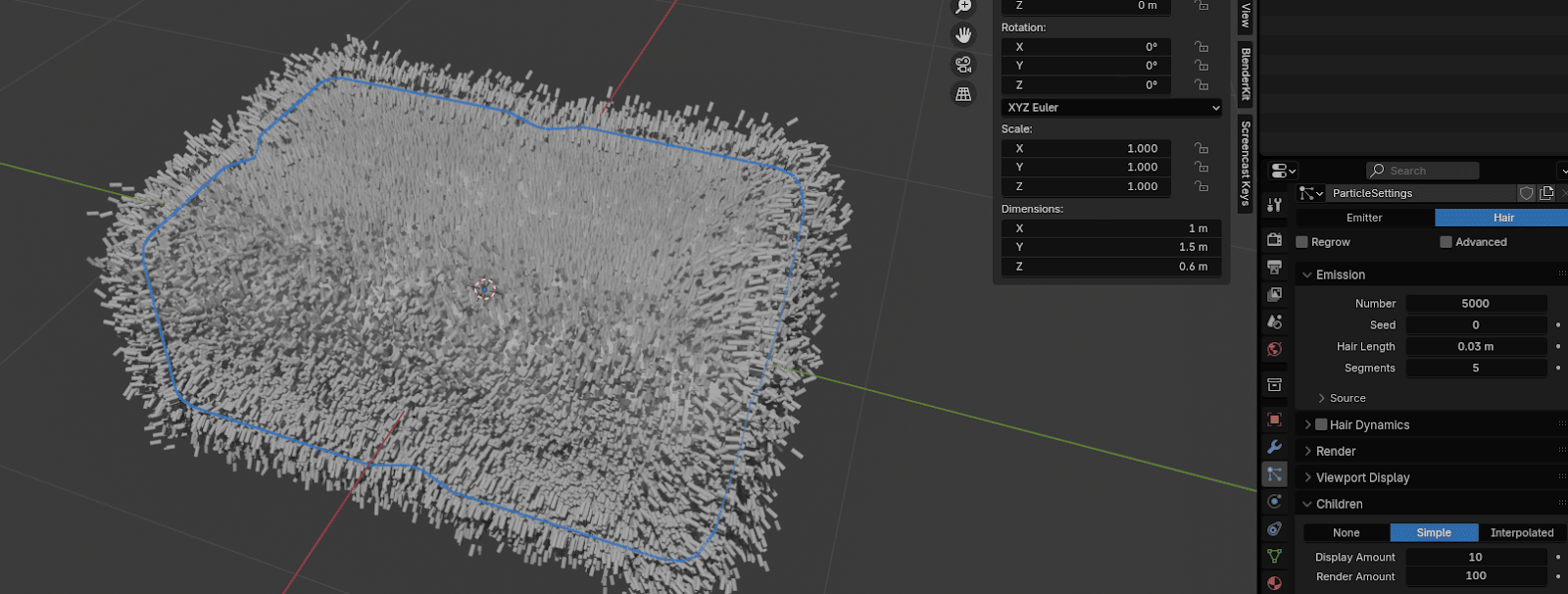Open the Modifiers wrench tab
The height and width of the screenshot is (594, 1568).
[1274, 447]
